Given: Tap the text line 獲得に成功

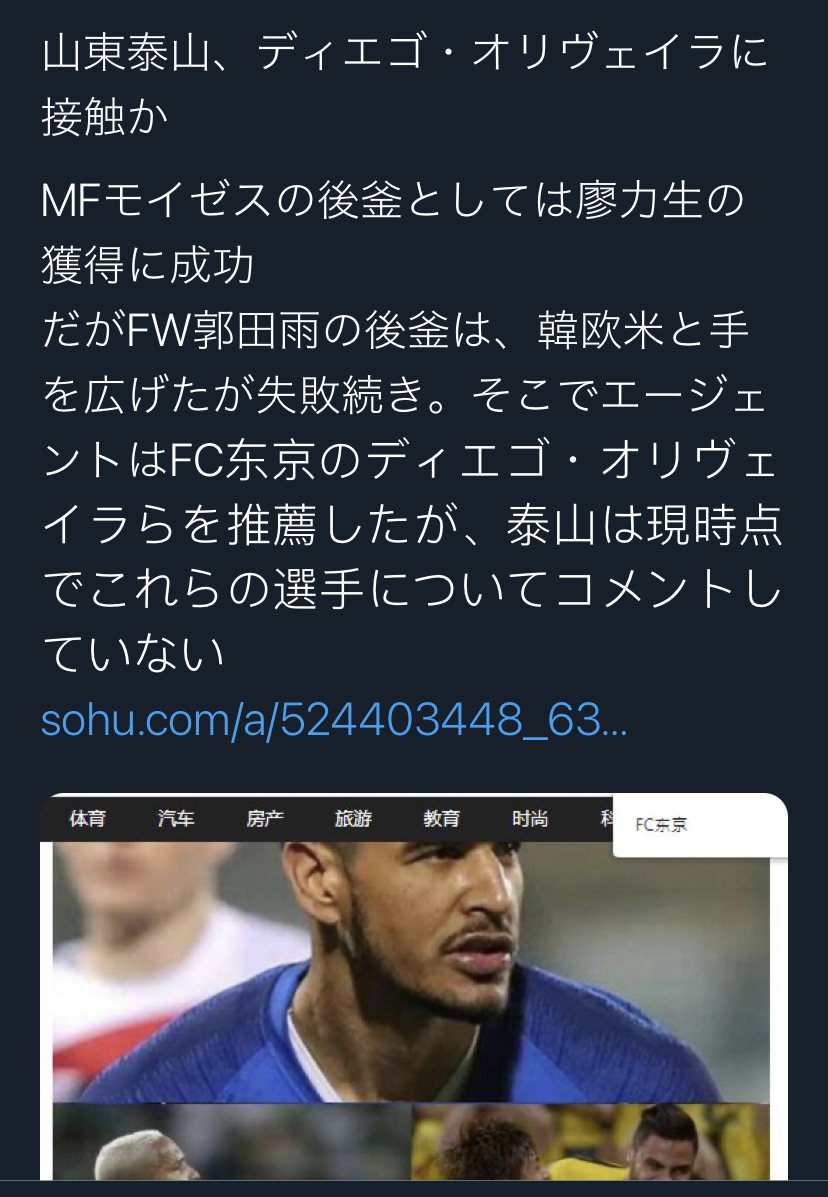Looking at the screenshot, I should 147,266.
